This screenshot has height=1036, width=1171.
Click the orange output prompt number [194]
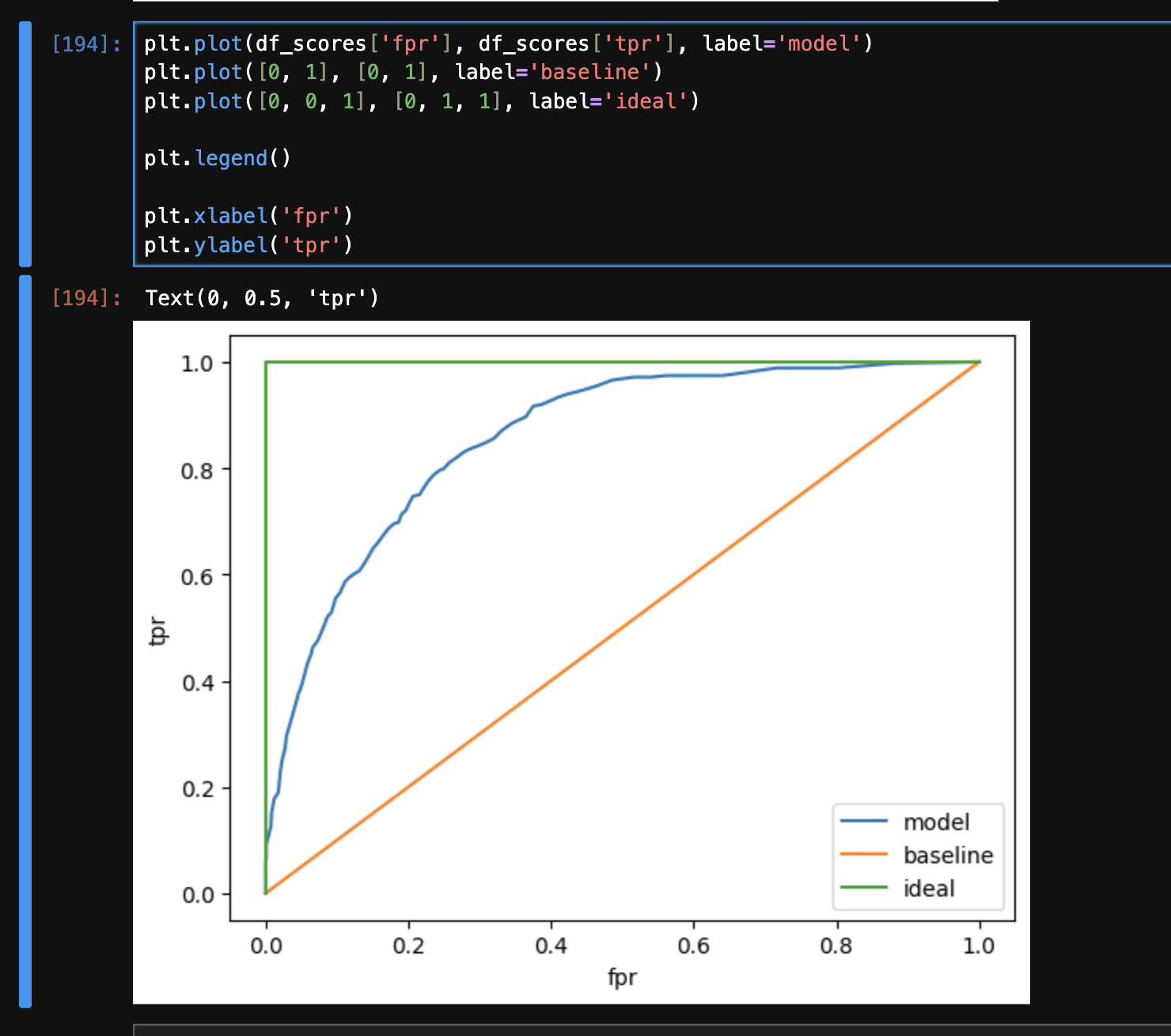pos(86,298)
